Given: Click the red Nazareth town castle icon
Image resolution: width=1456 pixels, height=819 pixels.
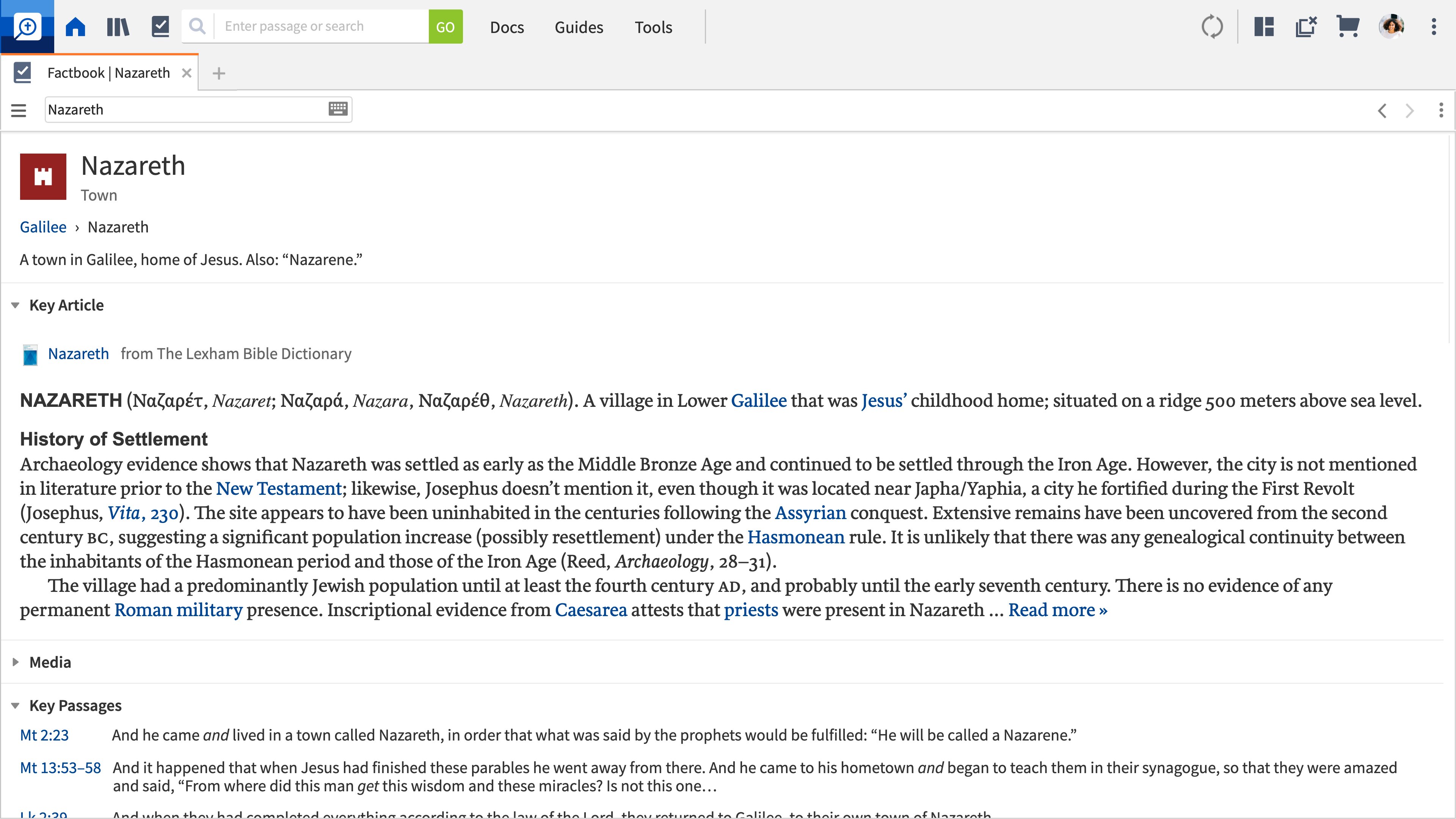Looking at the screenshot, I should [x=43, y=176].
